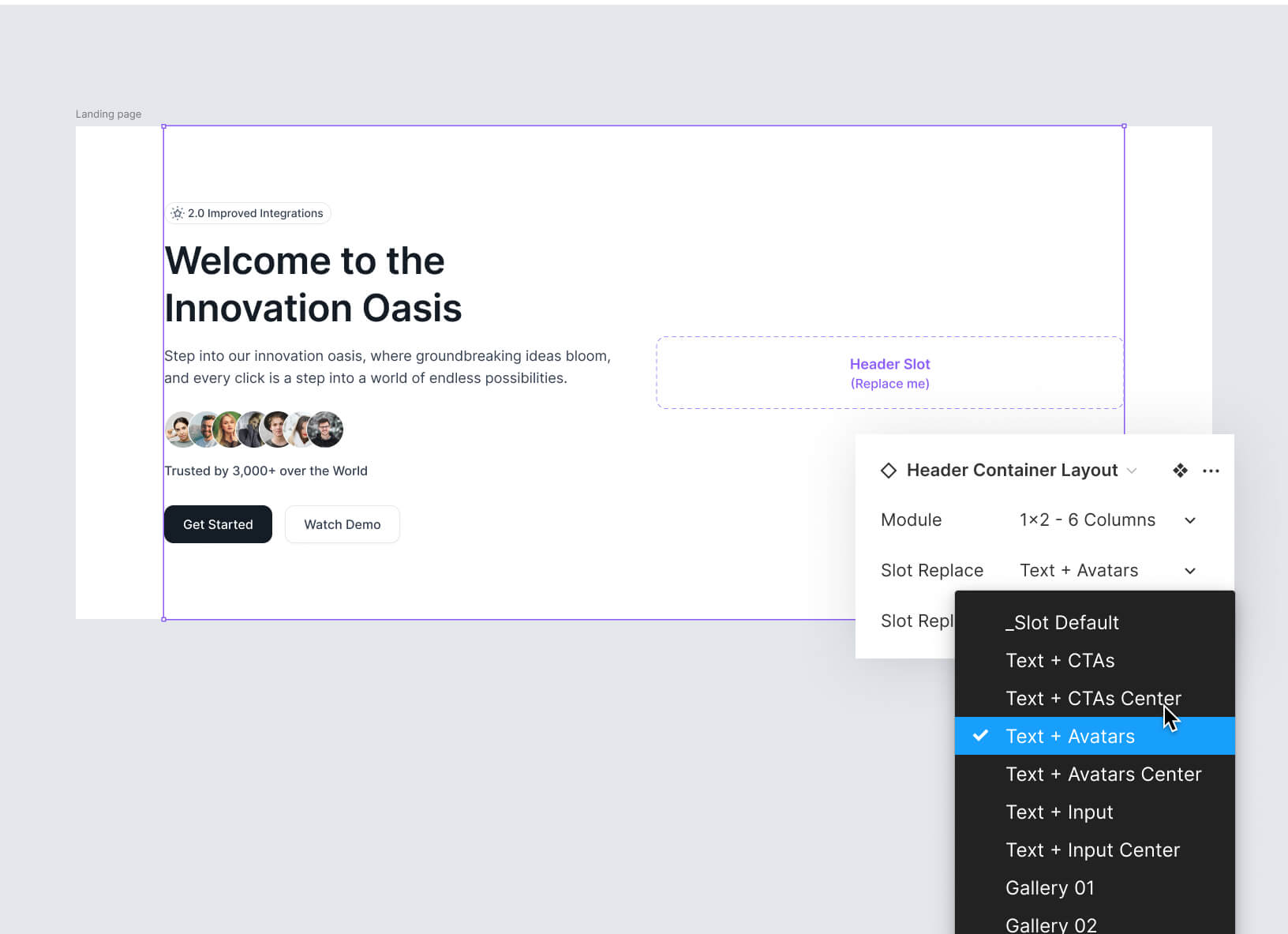Choose Text + CTAs Center option
The width and height of the screenshot is (1288, 934).
(x=1093, y=698)
